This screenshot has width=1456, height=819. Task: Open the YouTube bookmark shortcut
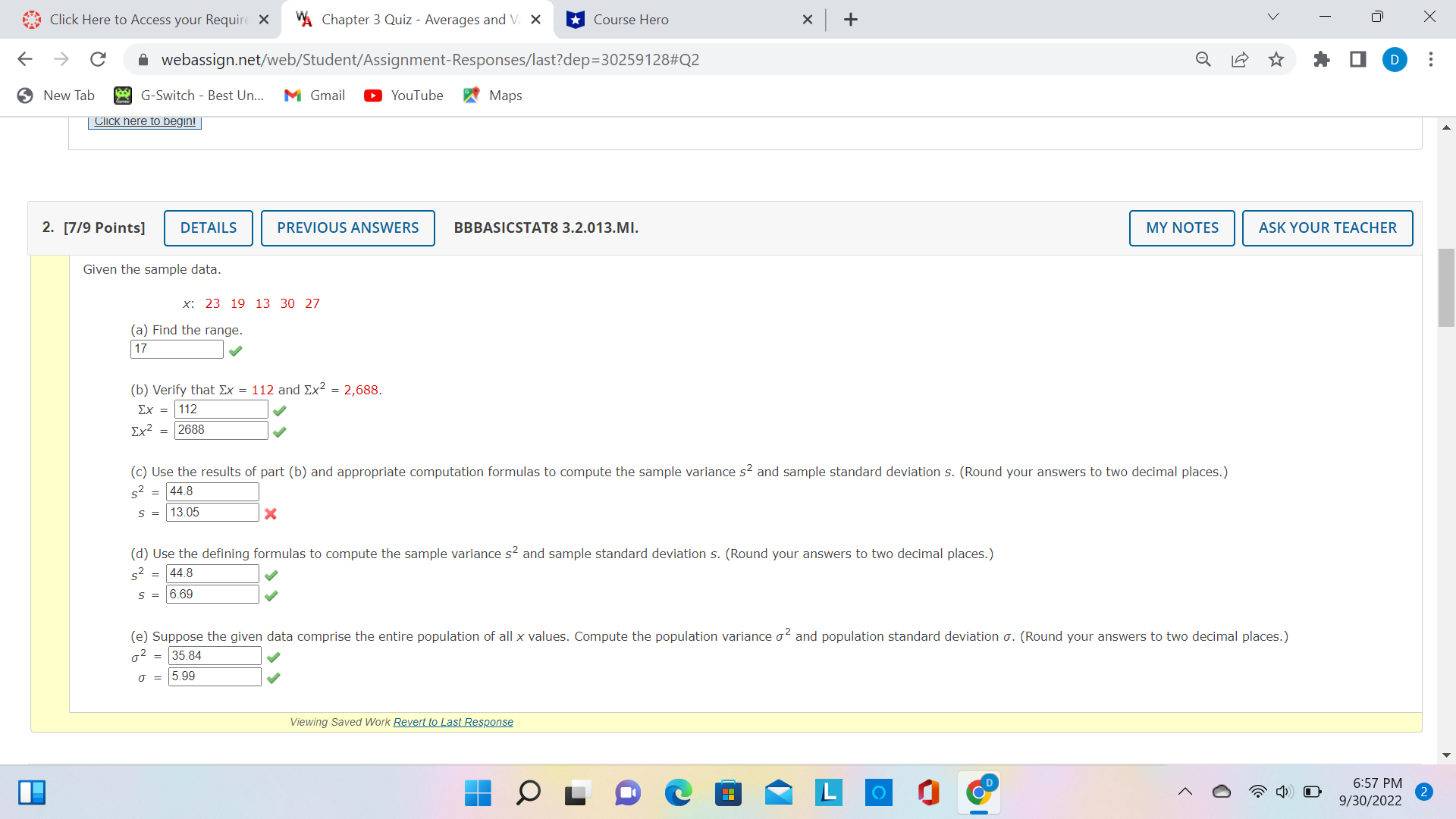pyautogui.click(x=403, y=96)
